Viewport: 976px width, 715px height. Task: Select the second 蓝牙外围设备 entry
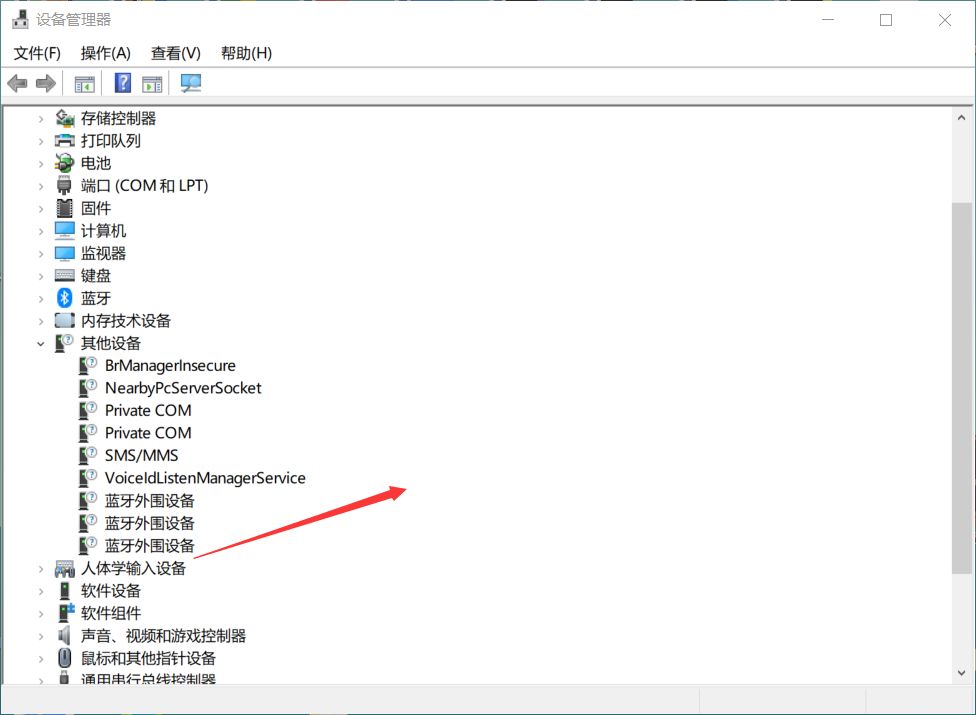pos(149,523)
